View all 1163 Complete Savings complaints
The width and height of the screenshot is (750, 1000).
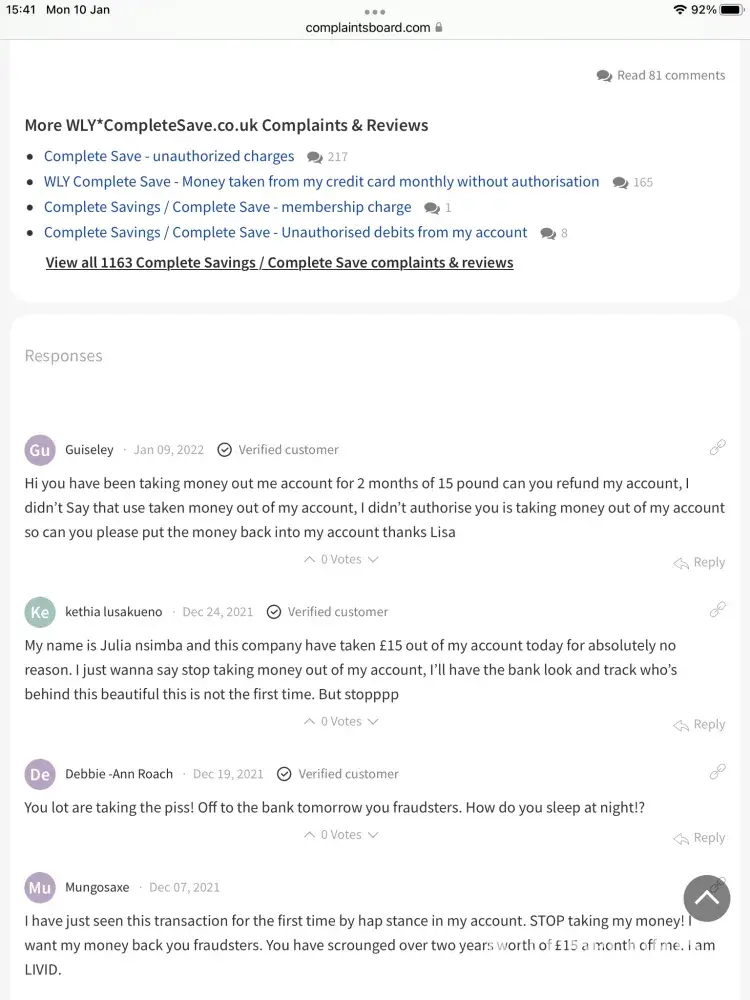click(x=279, y=263)
